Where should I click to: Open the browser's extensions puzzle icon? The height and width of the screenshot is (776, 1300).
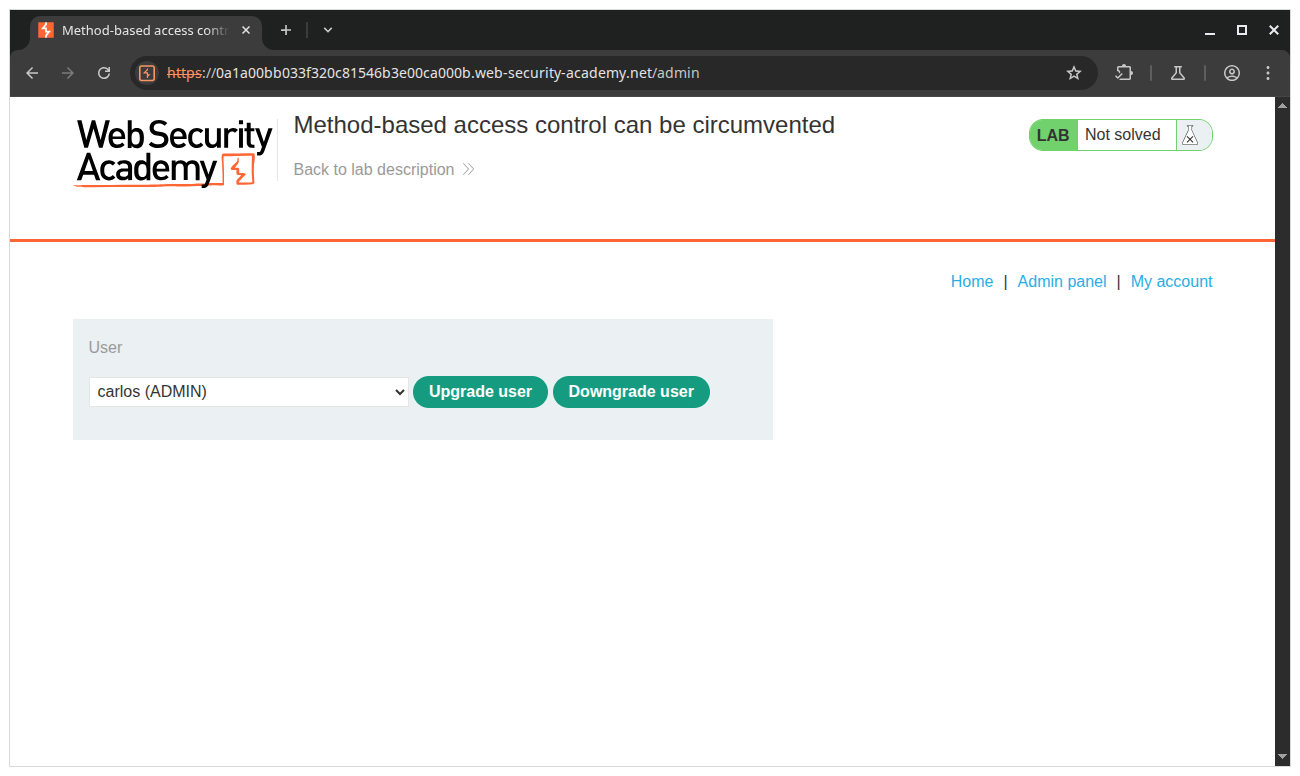tap(1124, 72)
